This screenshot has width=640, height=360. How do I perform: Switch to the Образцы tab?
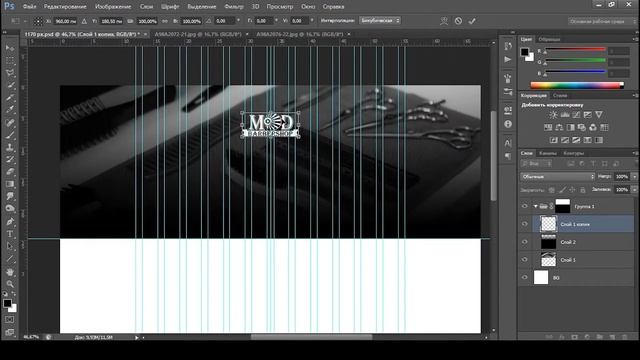(549, 39)
